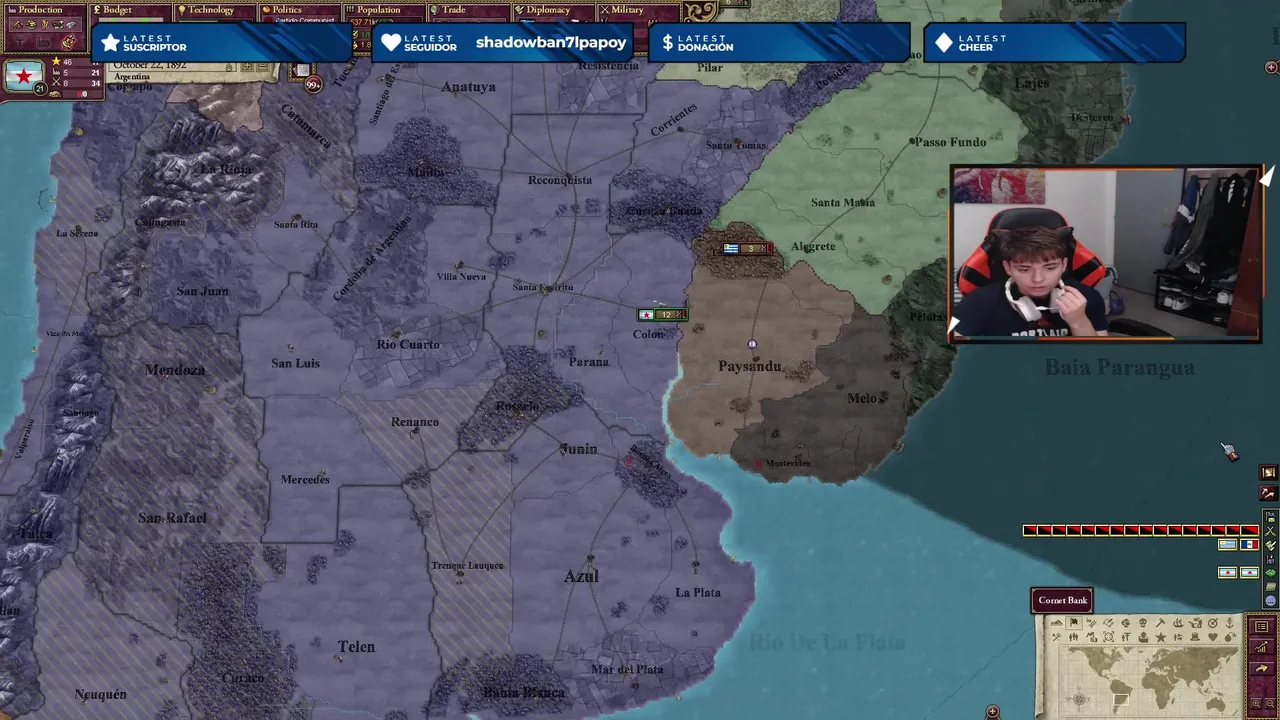The width and height of the screenshot is (1280, 720).
Task: Select the heart relations map mode icon
Action: click(x=1213, y=637)
